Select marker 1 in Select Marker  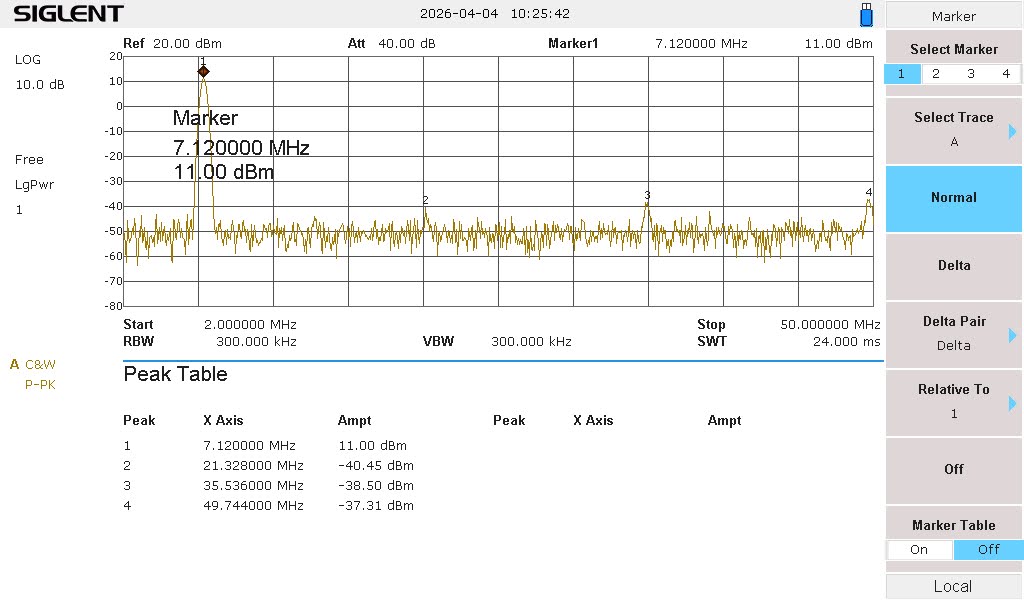[x=901, y=74]
